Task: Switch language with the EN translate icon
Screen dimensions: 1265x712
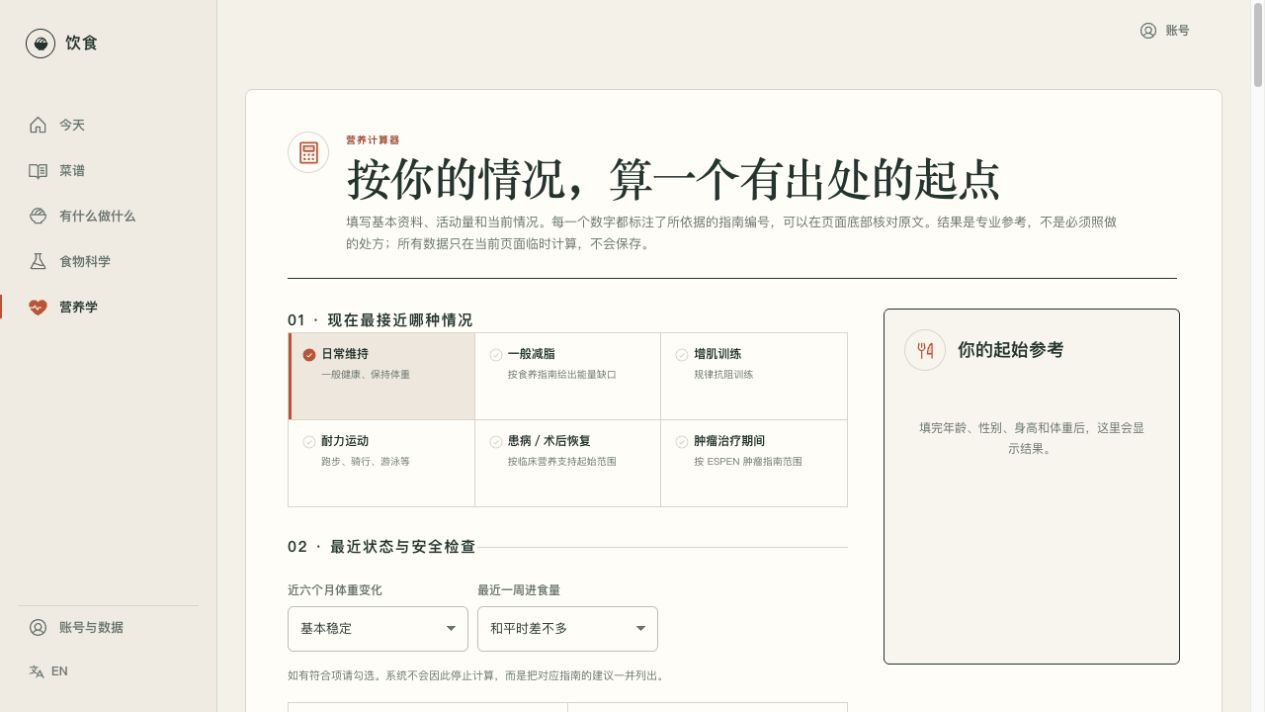Action: [x=37, y=671]
